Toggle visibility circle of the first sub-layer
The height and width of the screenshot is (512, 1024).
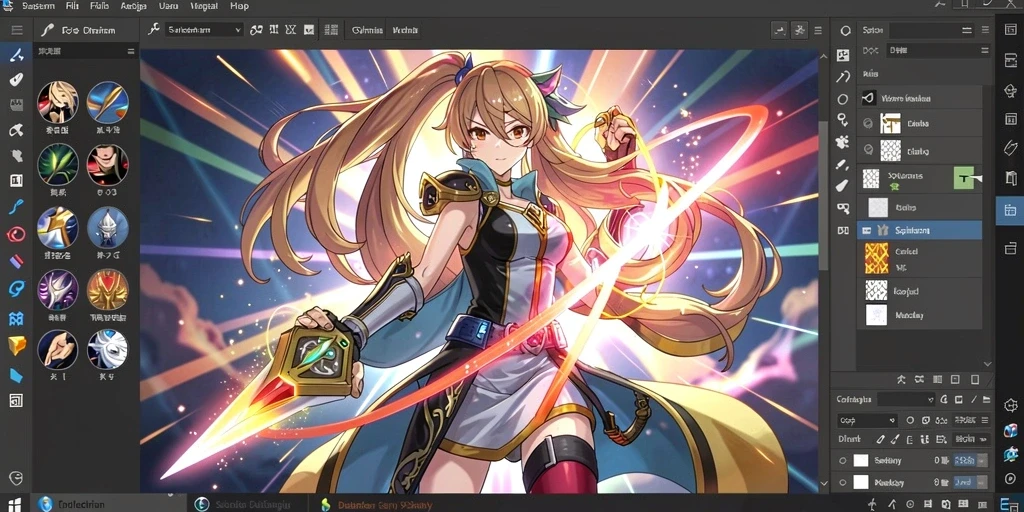pos(868,122)
